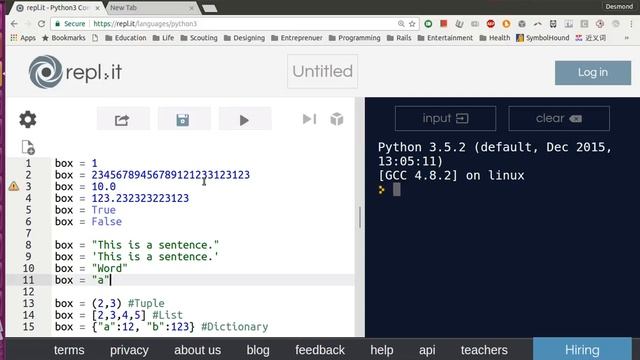640x360 pixels.
Task: Open the Designing bookmarks folder
Action: (x=244, y=38)
